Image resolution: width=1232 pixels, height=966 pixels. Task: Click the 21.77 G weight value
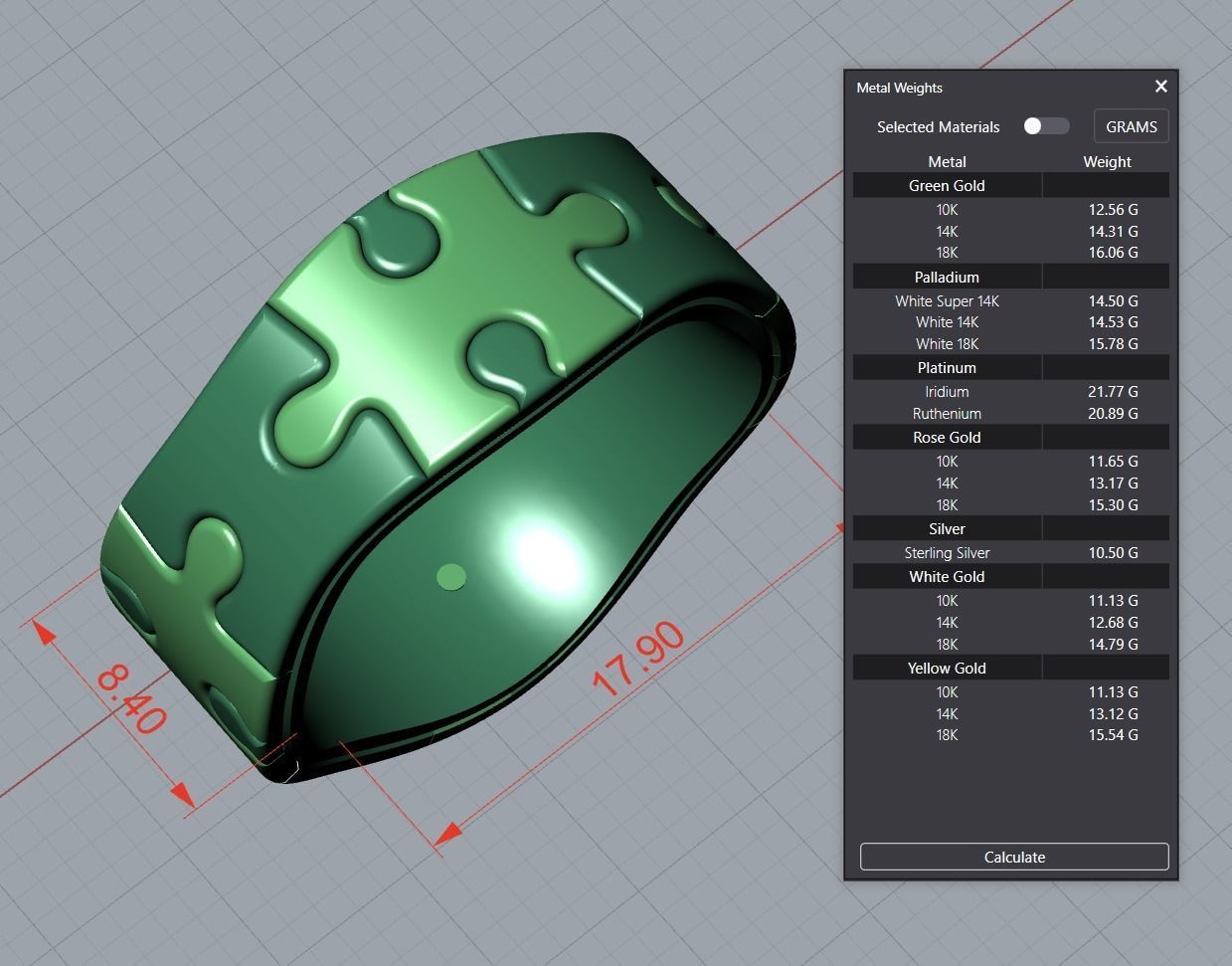click(1113, 392)
